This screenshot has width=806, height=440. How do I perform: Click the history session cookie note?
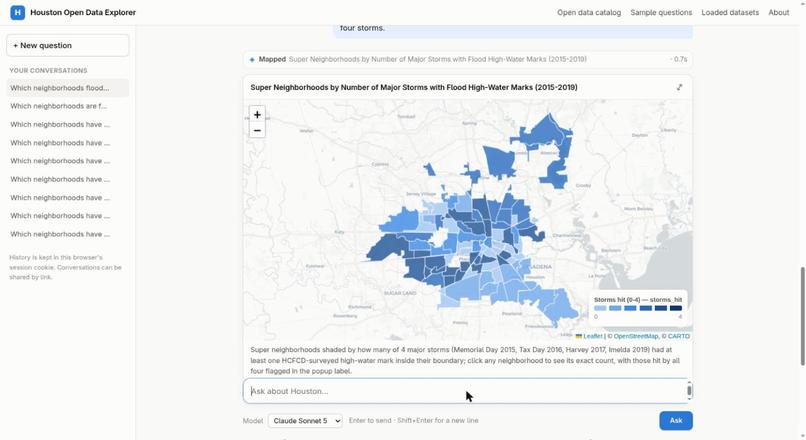tap(65, 267)
